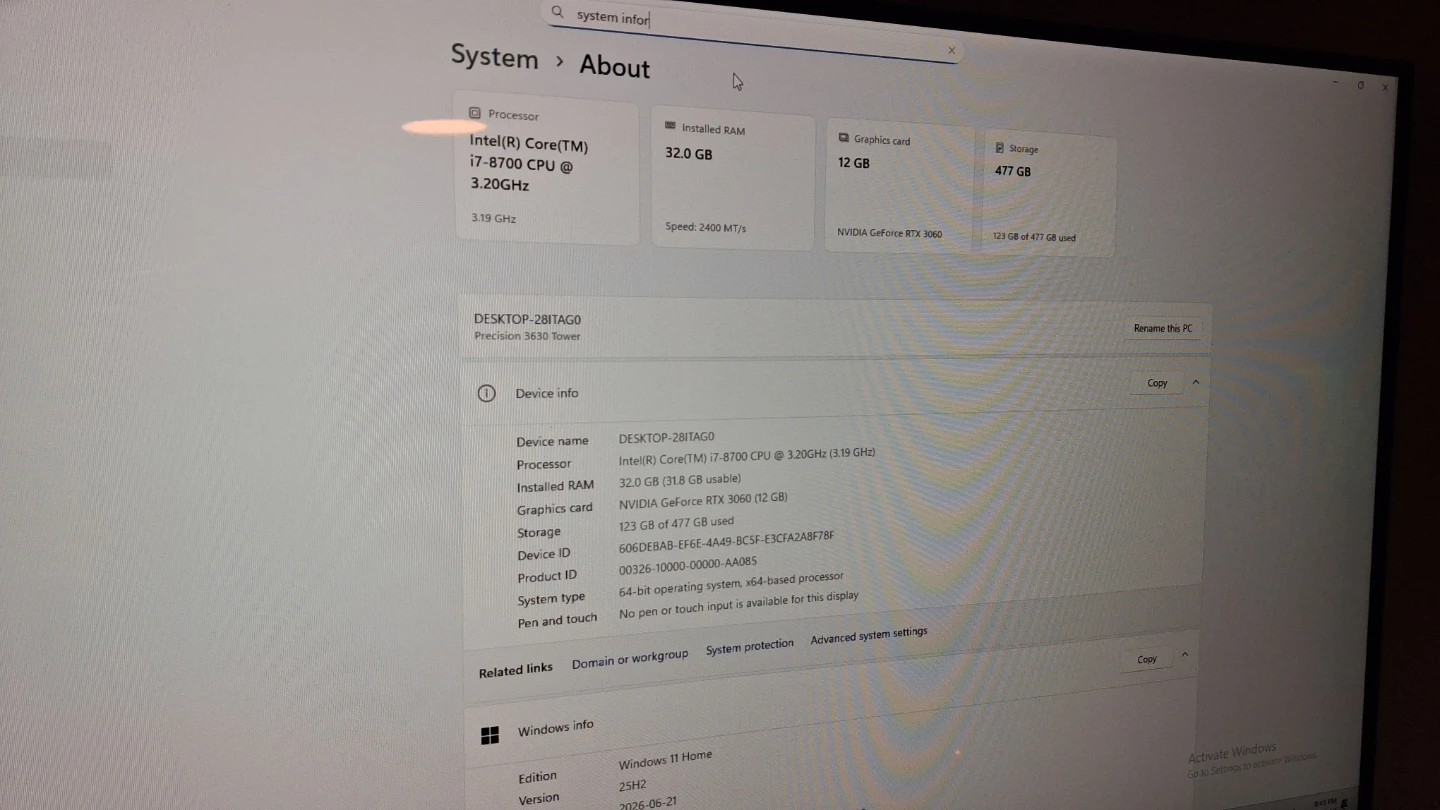
Task: Click the Windows logo icon
Action: [490, 736]
